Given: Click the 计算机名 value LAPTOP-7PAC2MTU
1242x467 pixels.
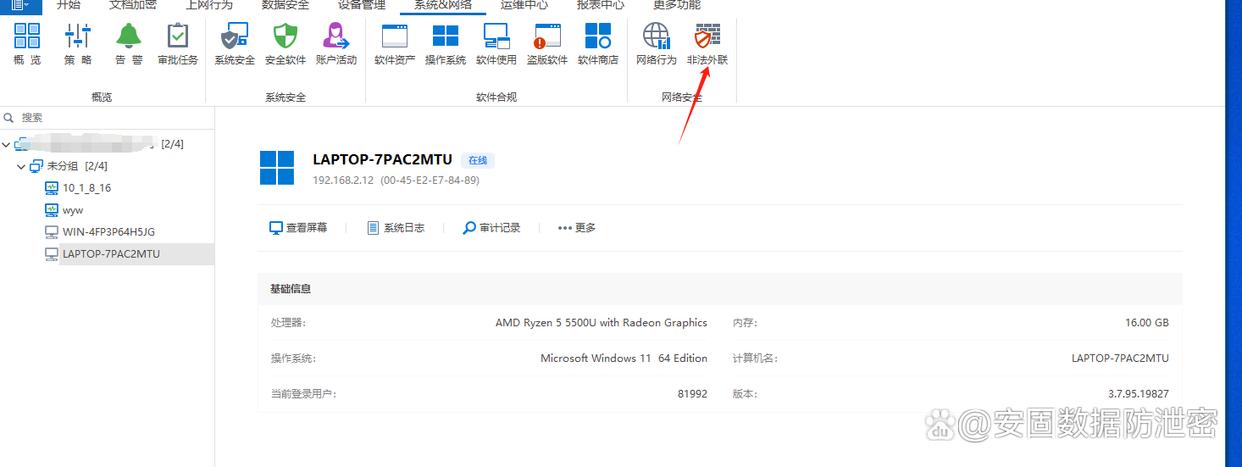Looking at the screenshot, I should coord(1120,358).
